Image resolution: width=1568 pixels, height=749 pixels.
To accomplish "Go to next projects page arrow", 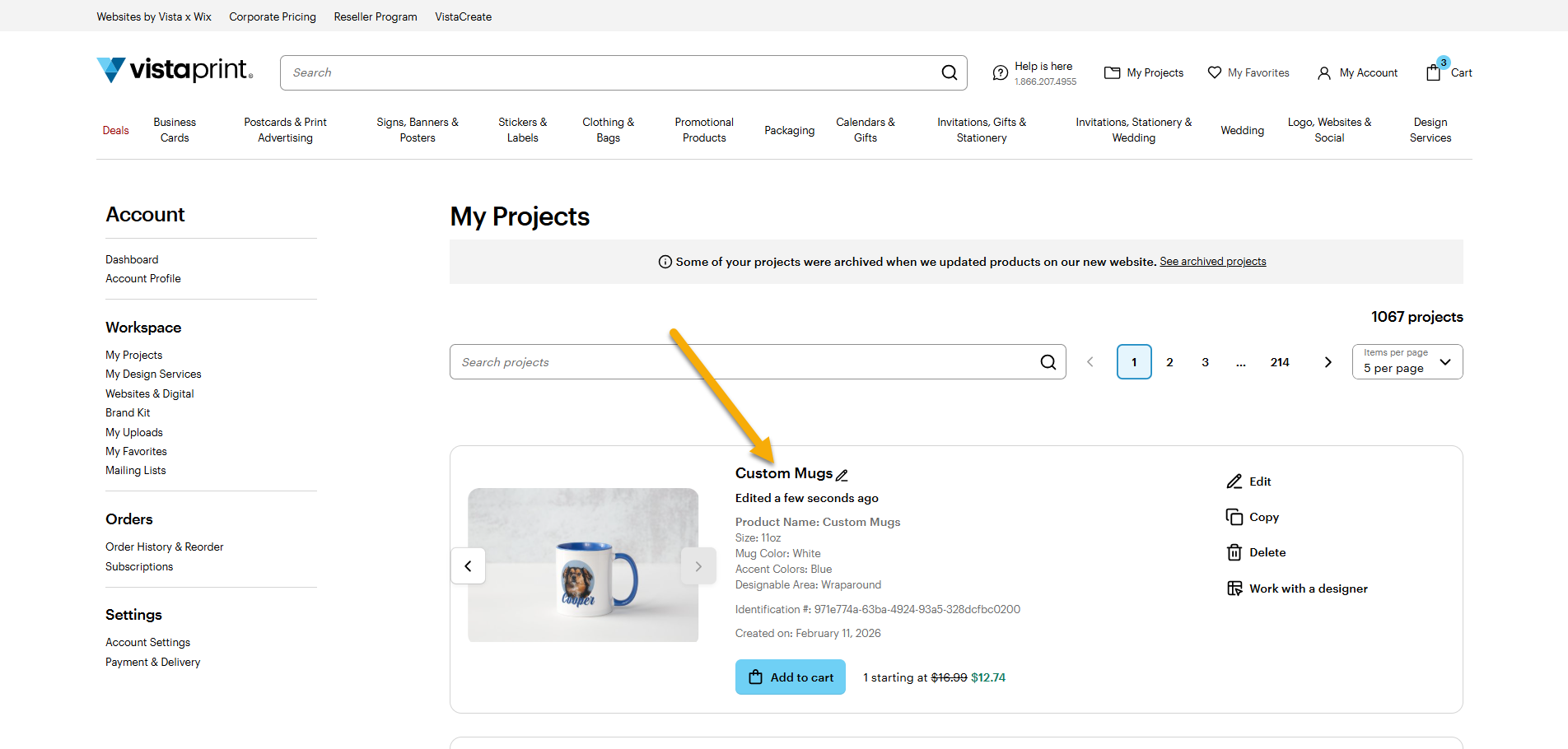I will point(1328,362).
